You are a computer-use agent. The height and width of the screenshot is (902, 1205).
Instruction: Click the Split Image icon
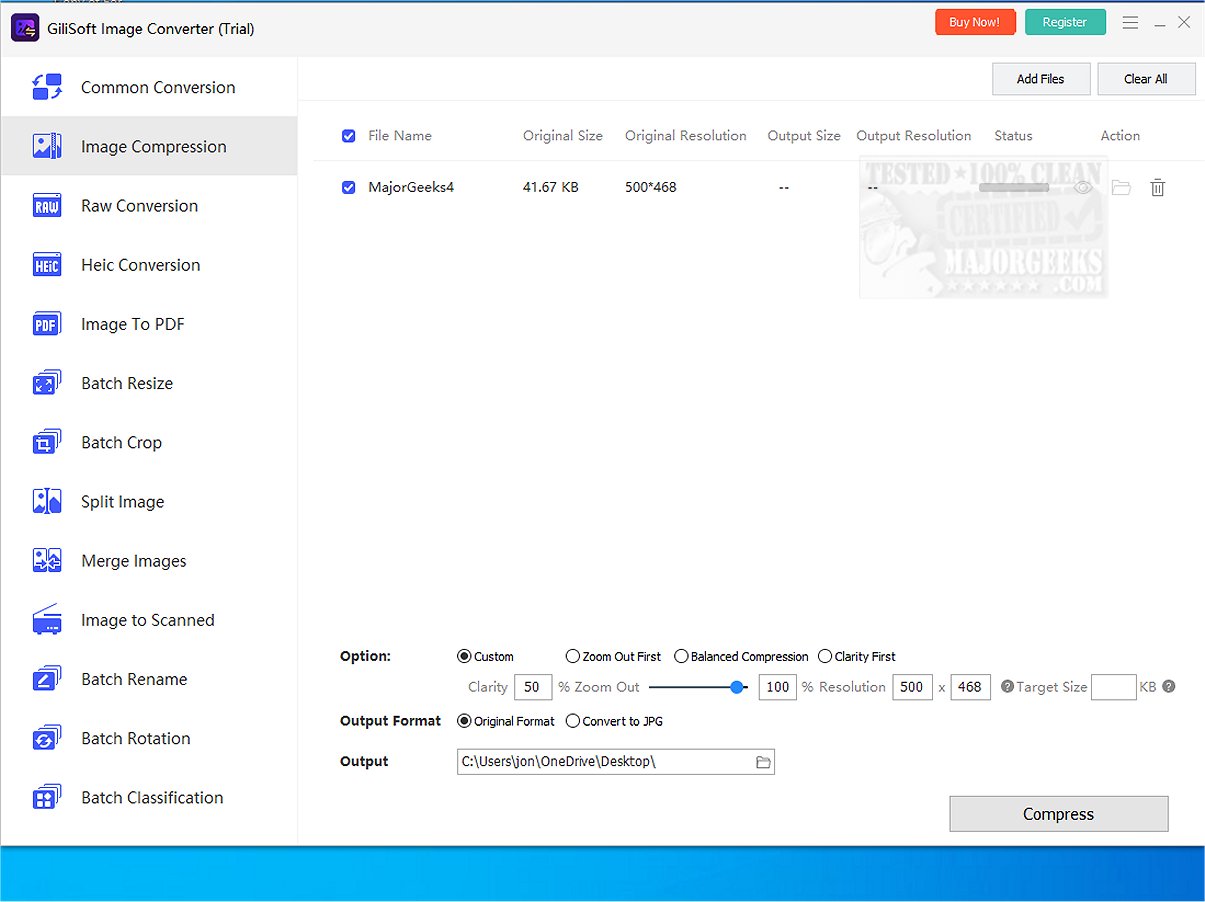[47, 501]
